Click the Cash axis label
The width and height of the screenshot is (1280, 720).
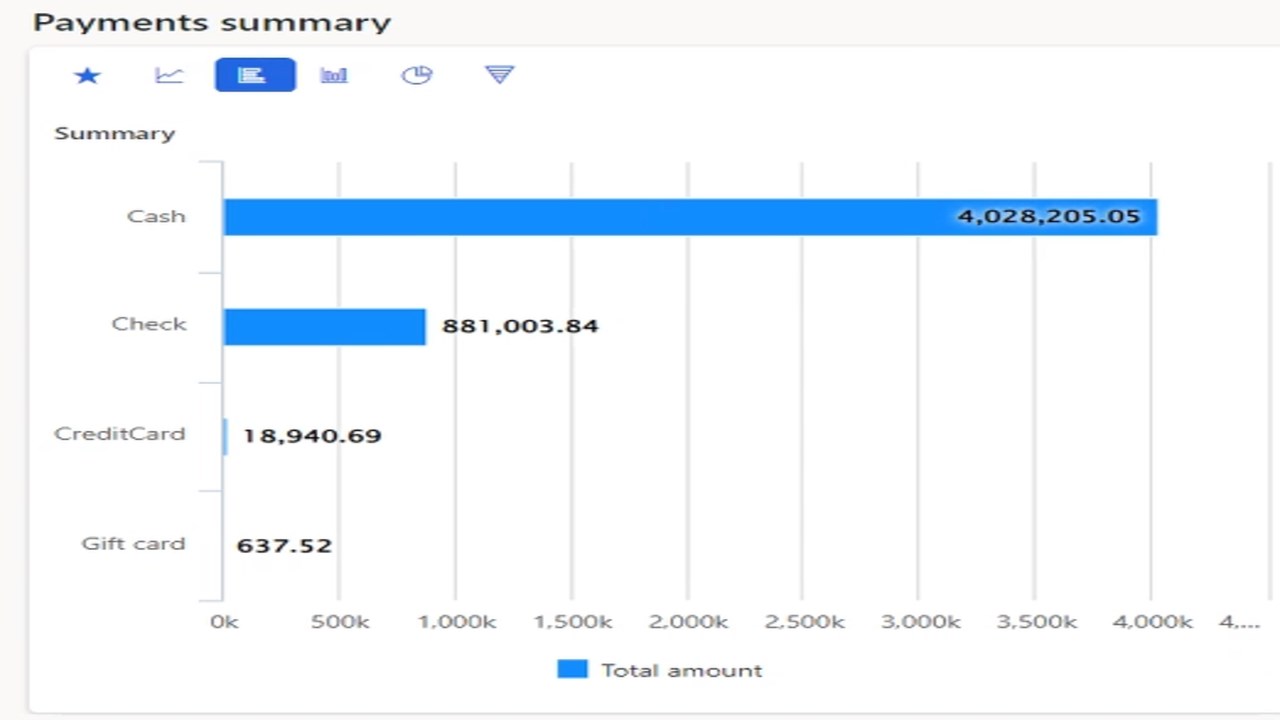(156, 216)
